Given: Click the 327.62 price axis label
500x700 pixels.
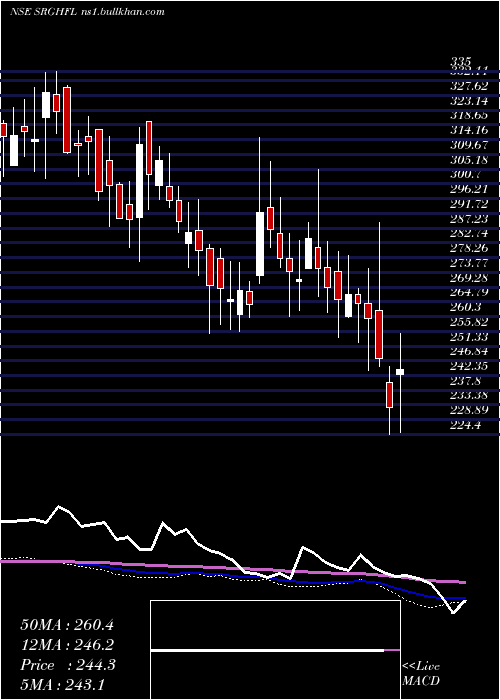Looking at the screenshot, I should click(469, 86).
